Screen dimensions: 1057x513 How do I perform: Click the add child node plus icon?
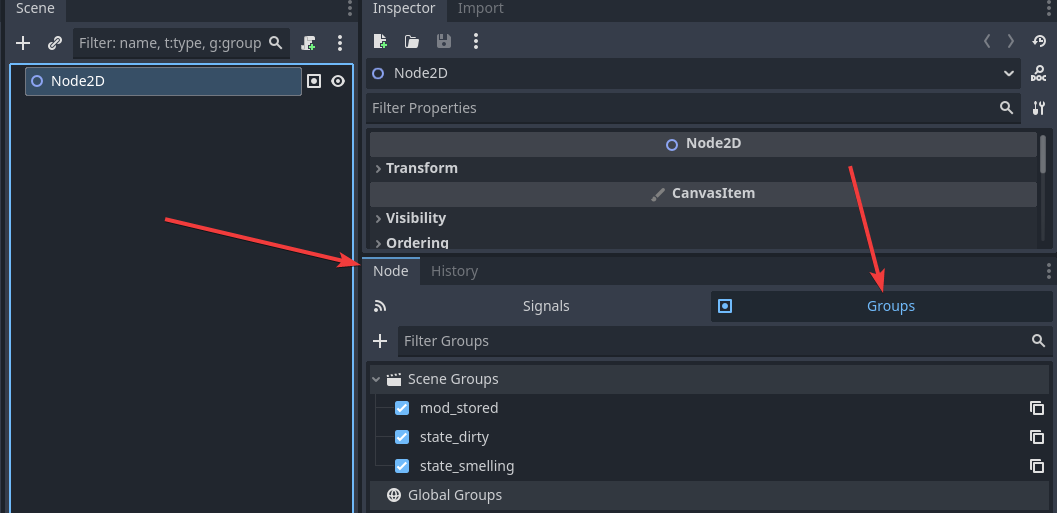pyautogui.click(x=24, y=43)
